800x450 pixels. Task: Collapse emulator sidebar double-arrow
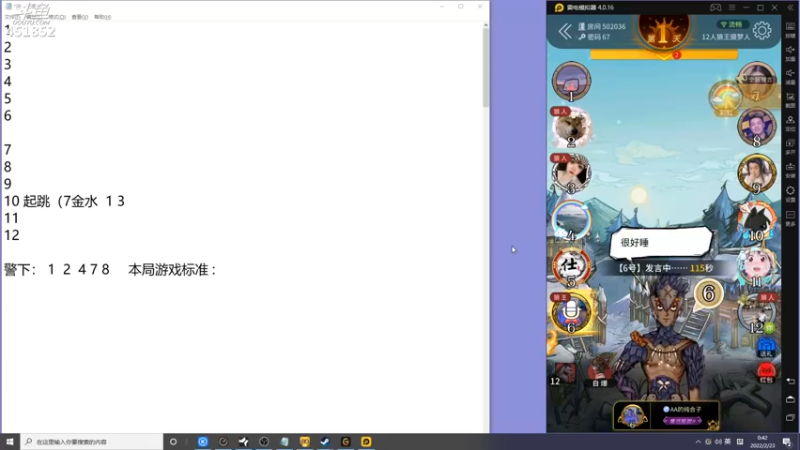[x=790, y=8]
